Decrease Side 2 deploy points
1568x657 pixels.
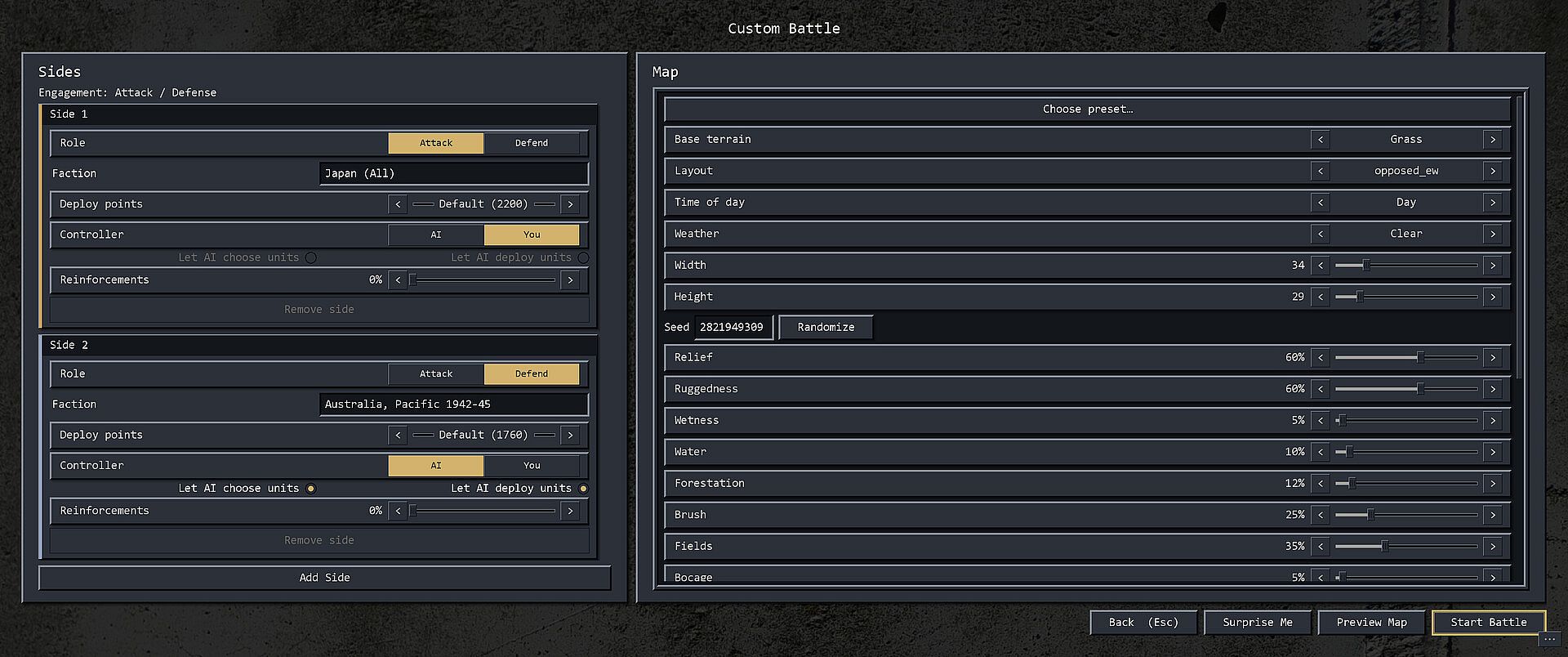[x=398, y=436]
